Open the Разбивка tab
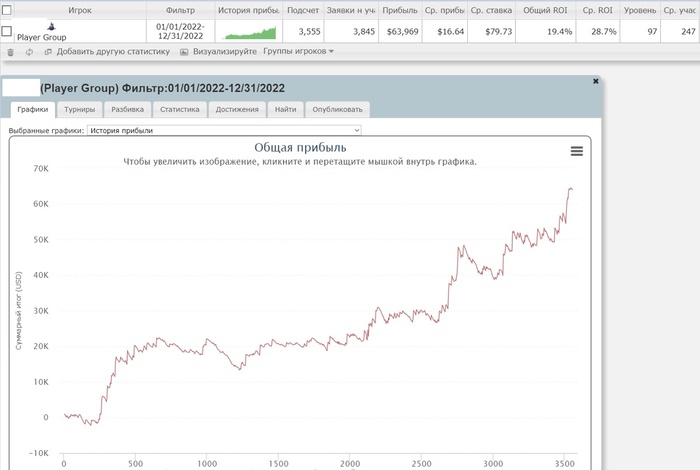 point(128,109)
